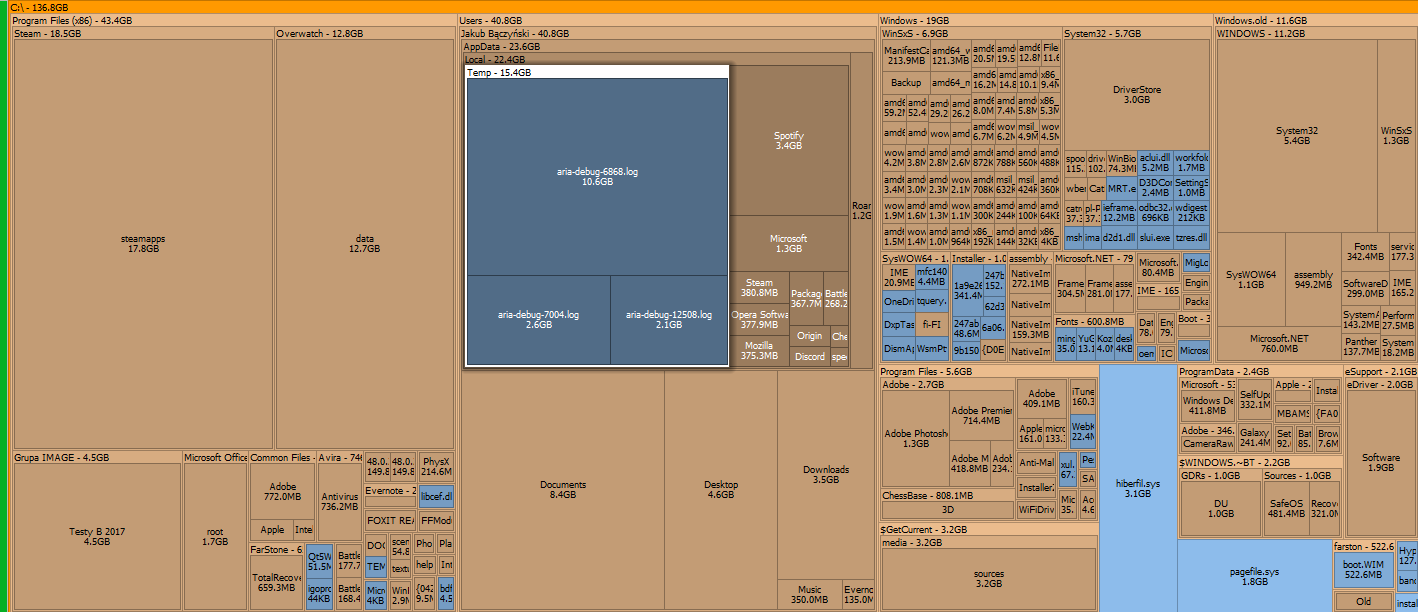Select the Desktop 4.6GB block
This screenshot has width=1418, height=612.
(x=721, y=489)
